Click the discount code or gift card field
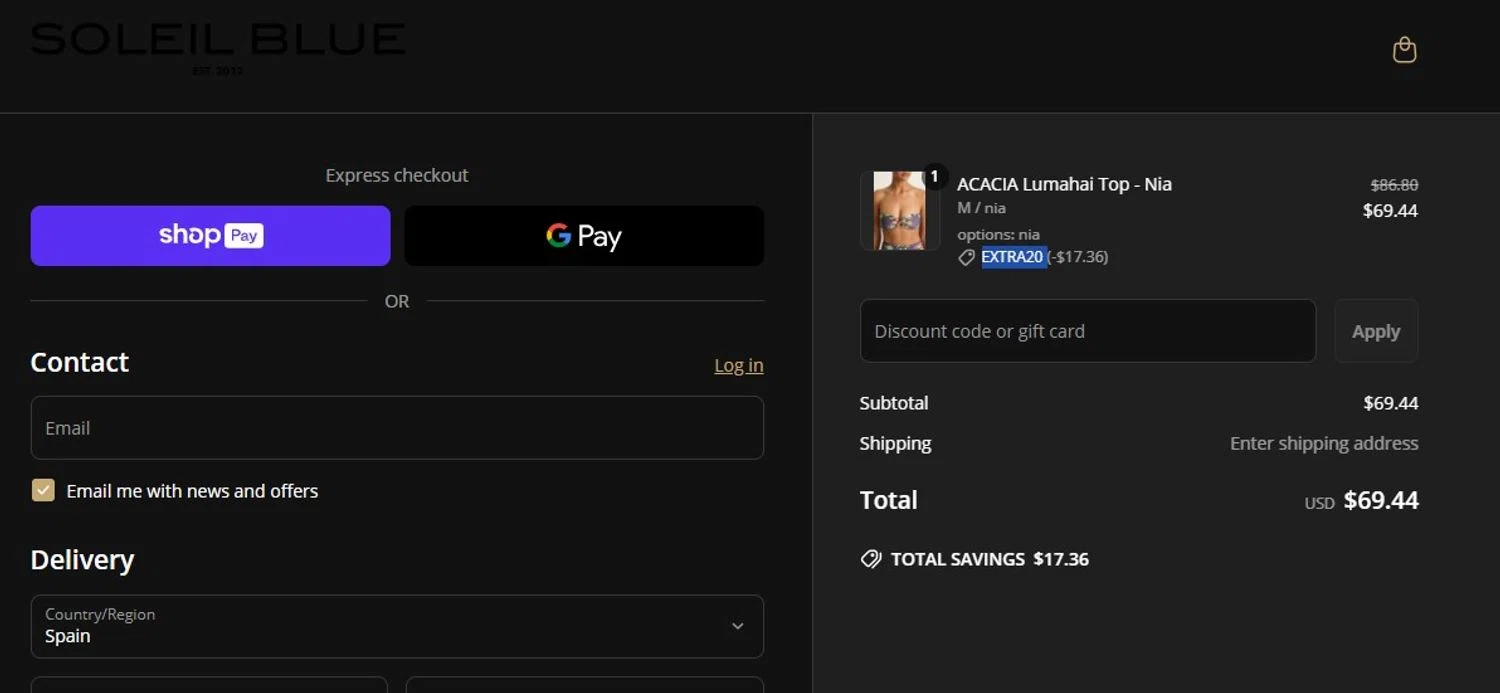 coord(1088,331)
